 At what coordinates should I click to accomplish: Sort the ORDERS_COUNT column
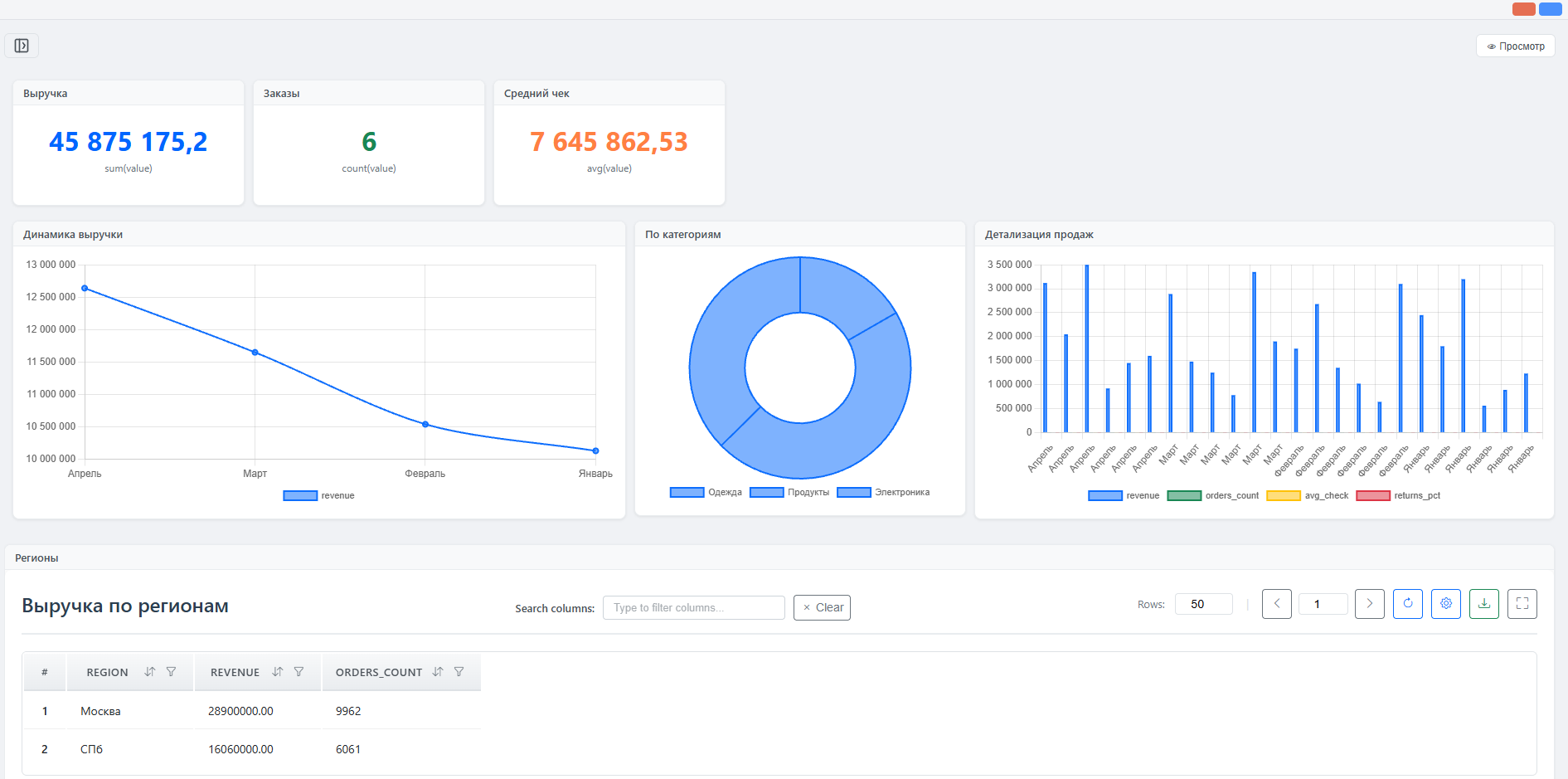(438, 672)
